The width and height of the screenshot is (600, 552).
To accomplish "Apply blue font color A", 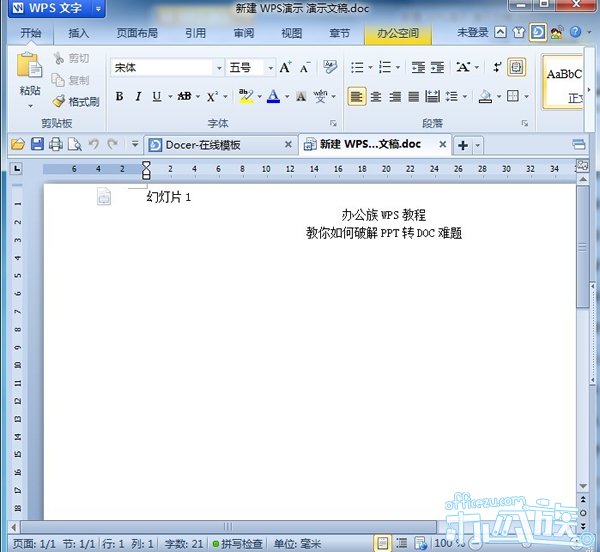I will coord(273,96).
